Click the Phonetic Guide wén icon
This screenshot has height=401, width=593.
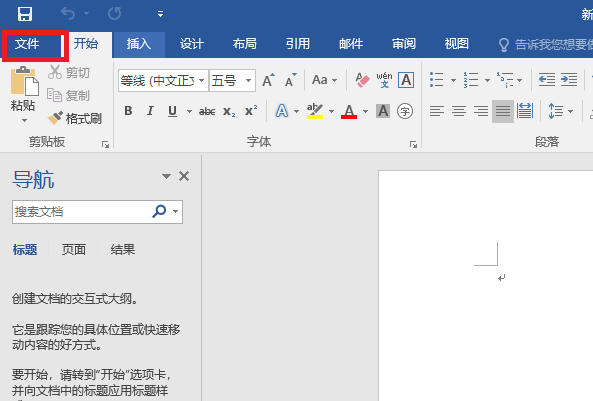(384, 80)
